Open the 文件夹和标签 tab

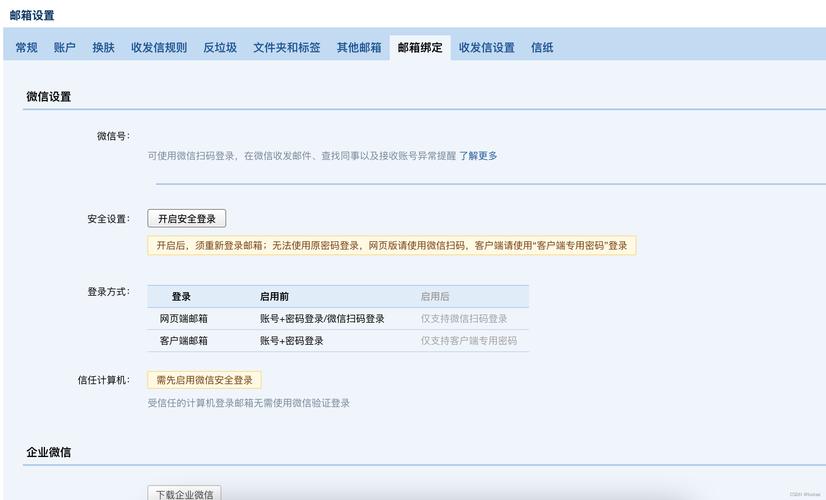287,47
